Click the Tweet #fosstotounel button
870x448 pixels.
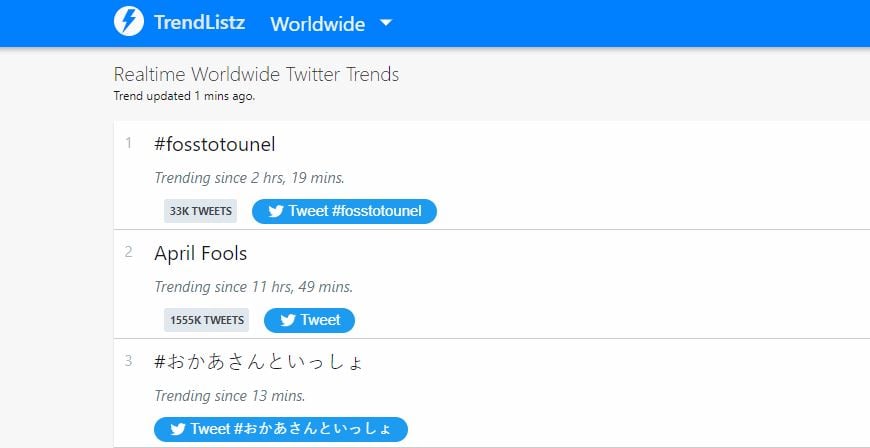344,212
